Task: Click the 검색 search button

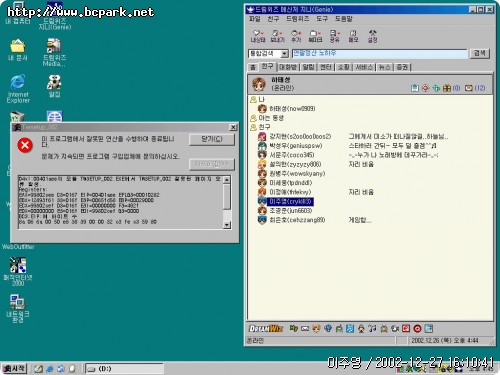Action: click(480, 53)
